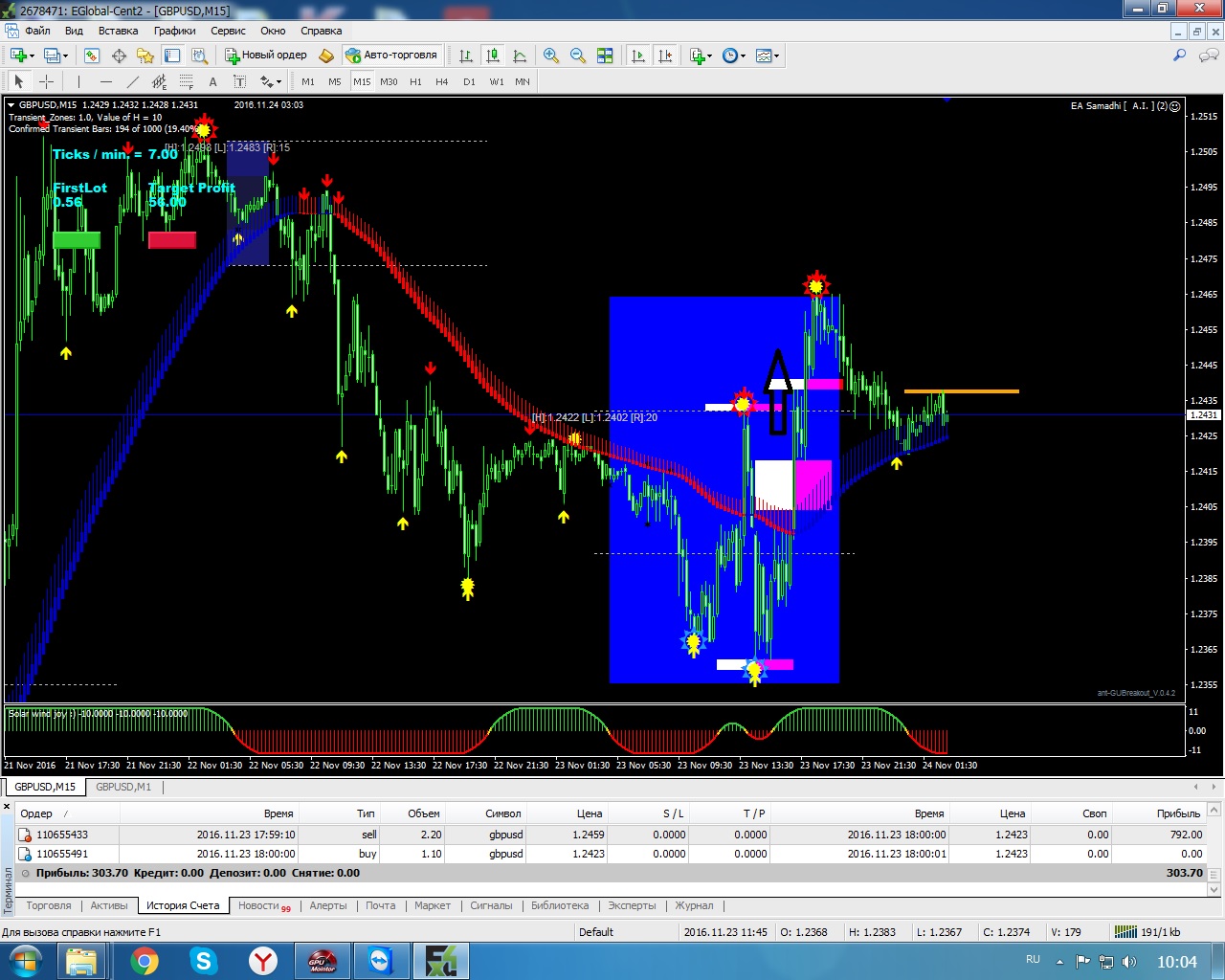Draw a horizontal line tool
The width and height of the screenshot is (1225, 980).
106,81
